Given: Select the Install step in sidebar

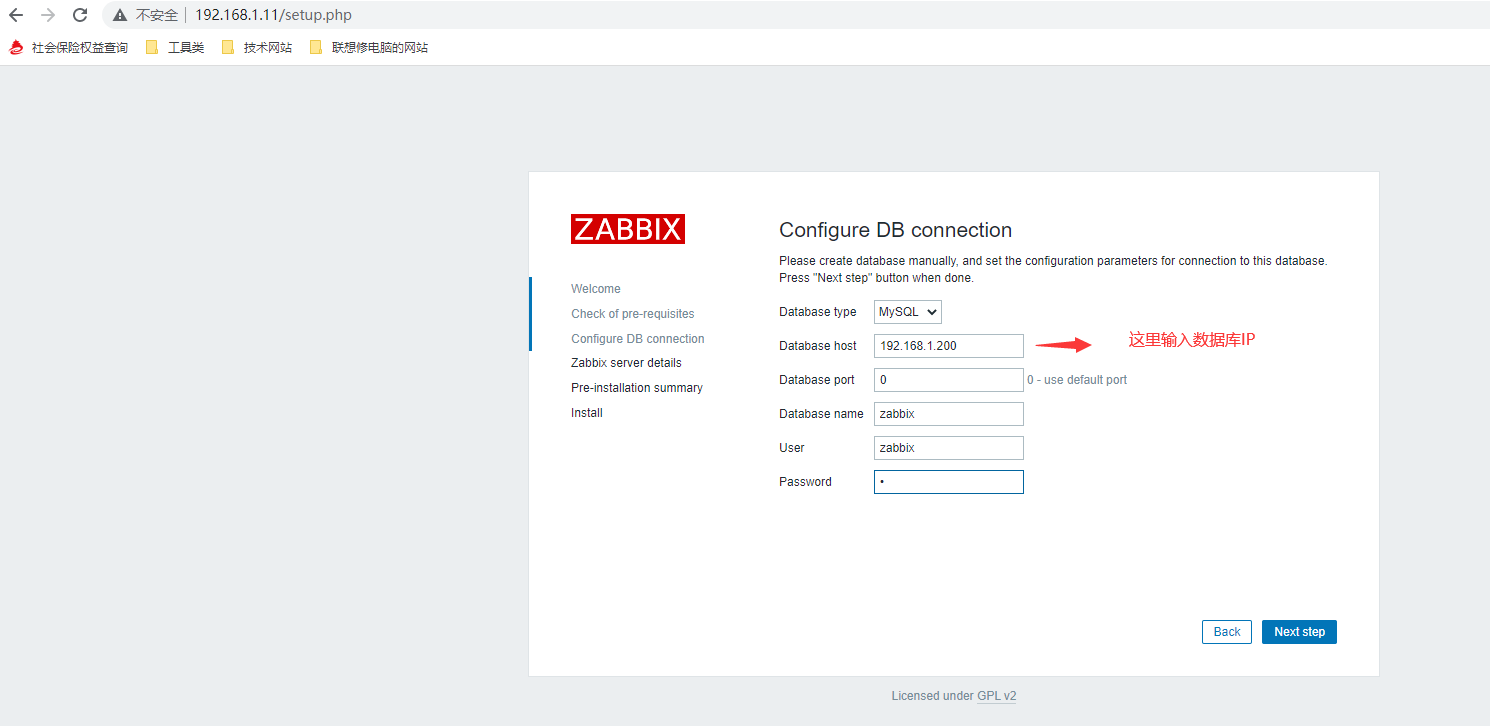Looking at the screenshot, I should tap(587, 413).
